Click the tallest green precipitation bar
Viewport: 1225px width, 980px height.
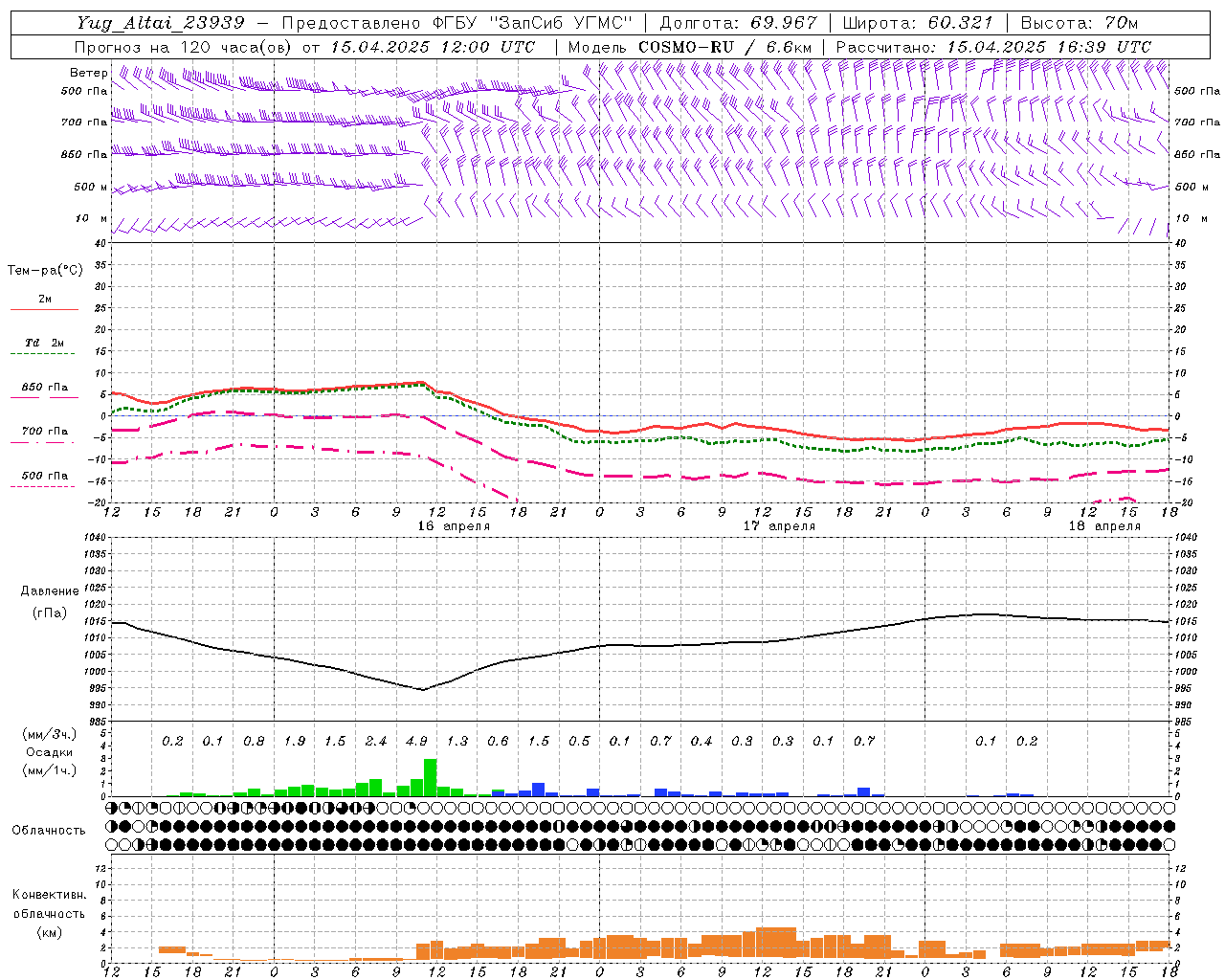pyautogui.click(x=430, y=777)
